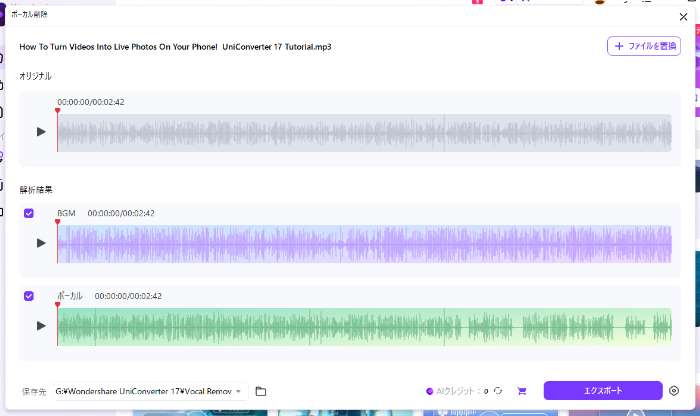Click the AI credit purple icon

click(x=429, y=391)
